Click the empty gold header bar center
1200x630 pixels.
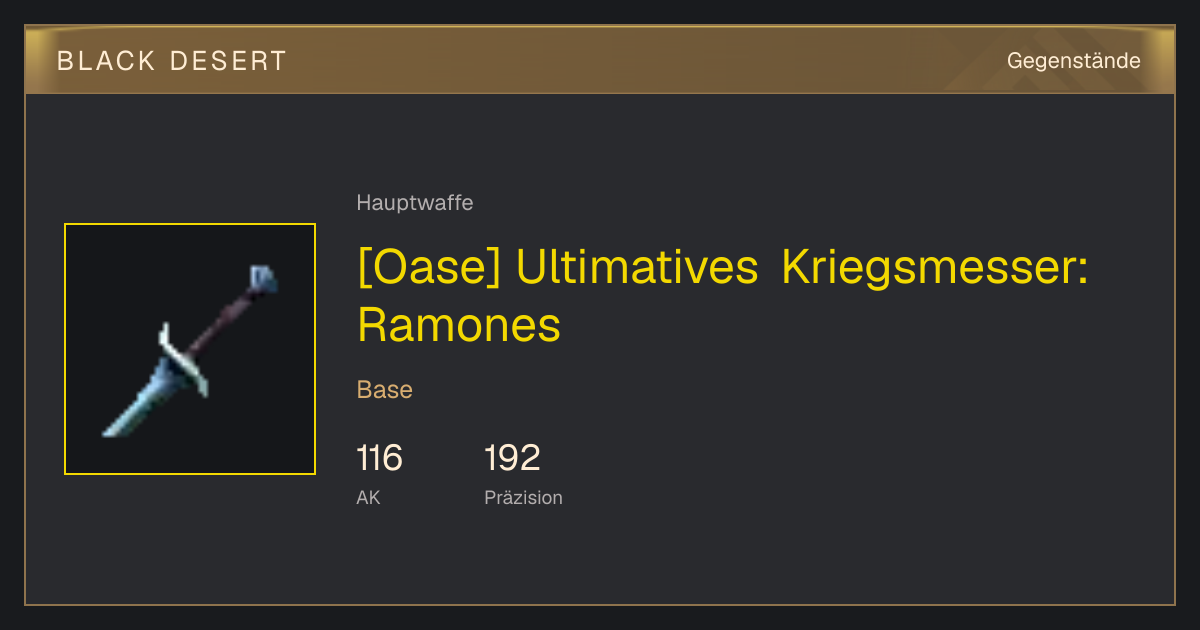pos(600,61)
